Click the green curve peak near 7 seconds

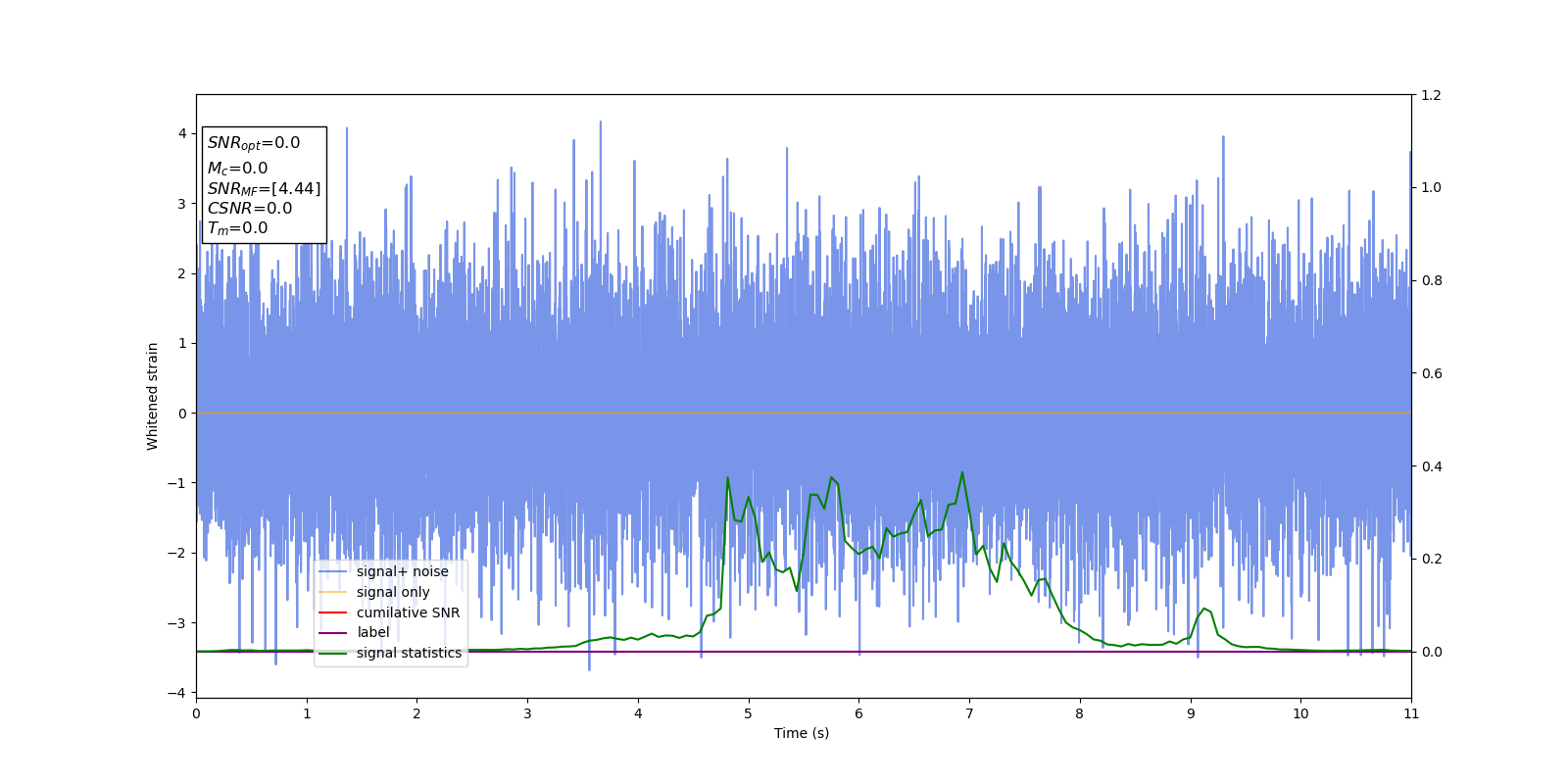961,472
